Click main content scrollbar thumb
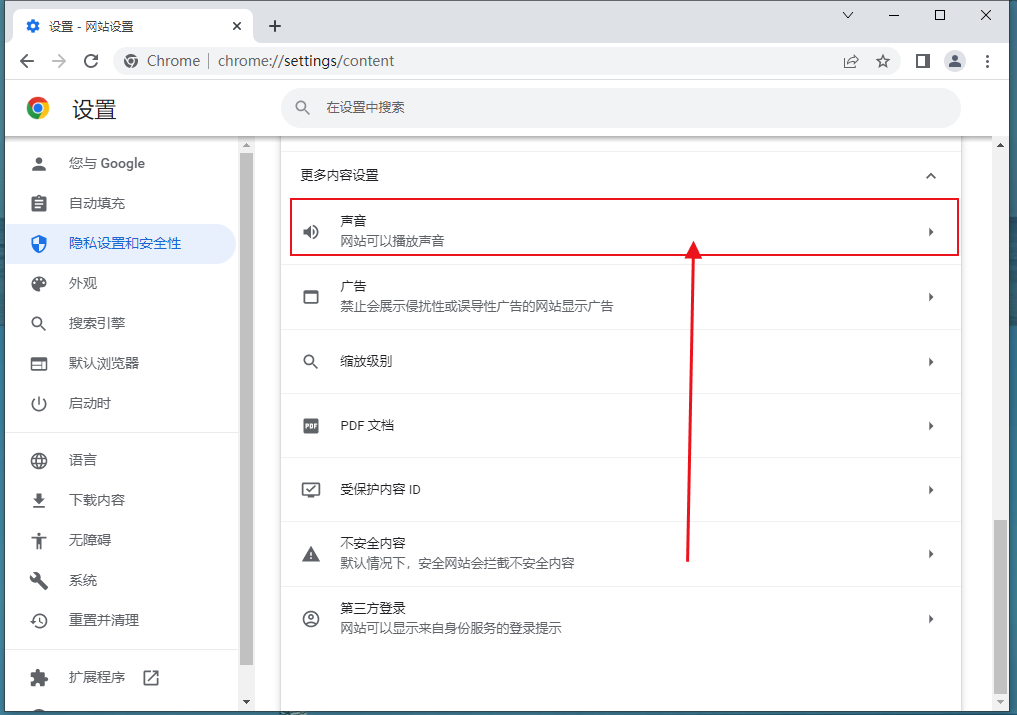 point(1000,607)
